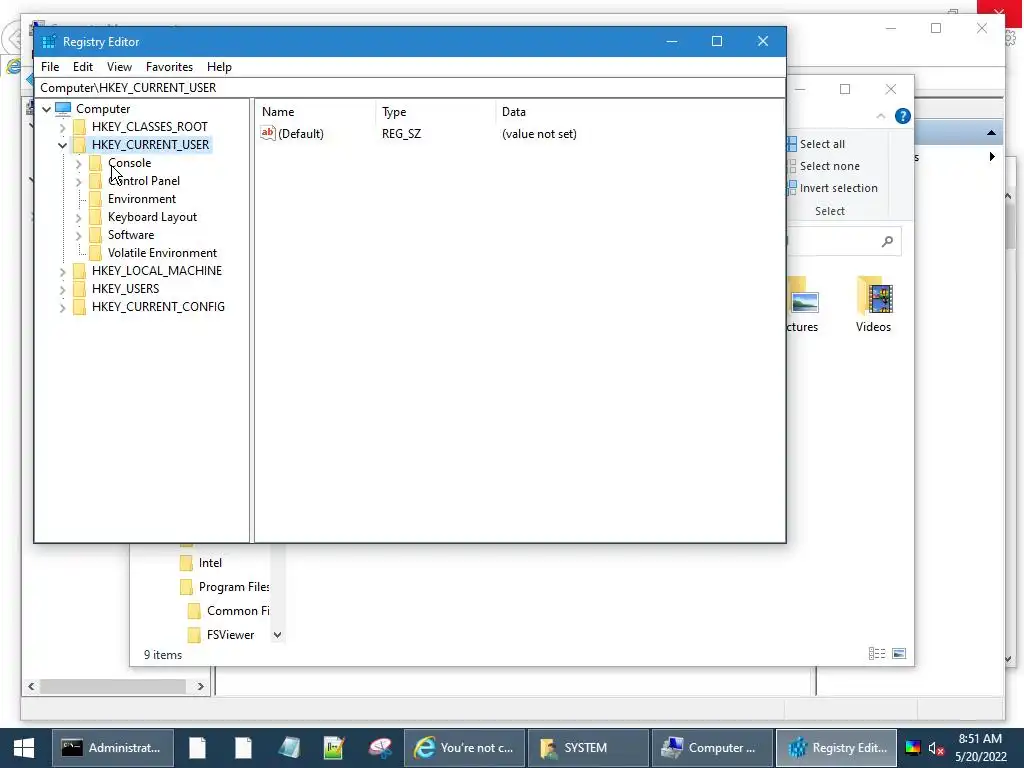This screenshot has height=768, width=1024.
Task: Select the Software key label
Action: (131, 234)
